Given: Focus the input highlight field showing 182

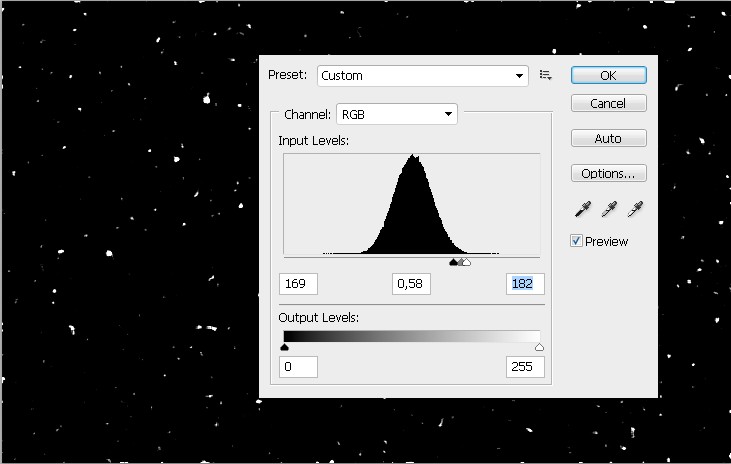Looking at the screenshot, I should click(525, 284).
